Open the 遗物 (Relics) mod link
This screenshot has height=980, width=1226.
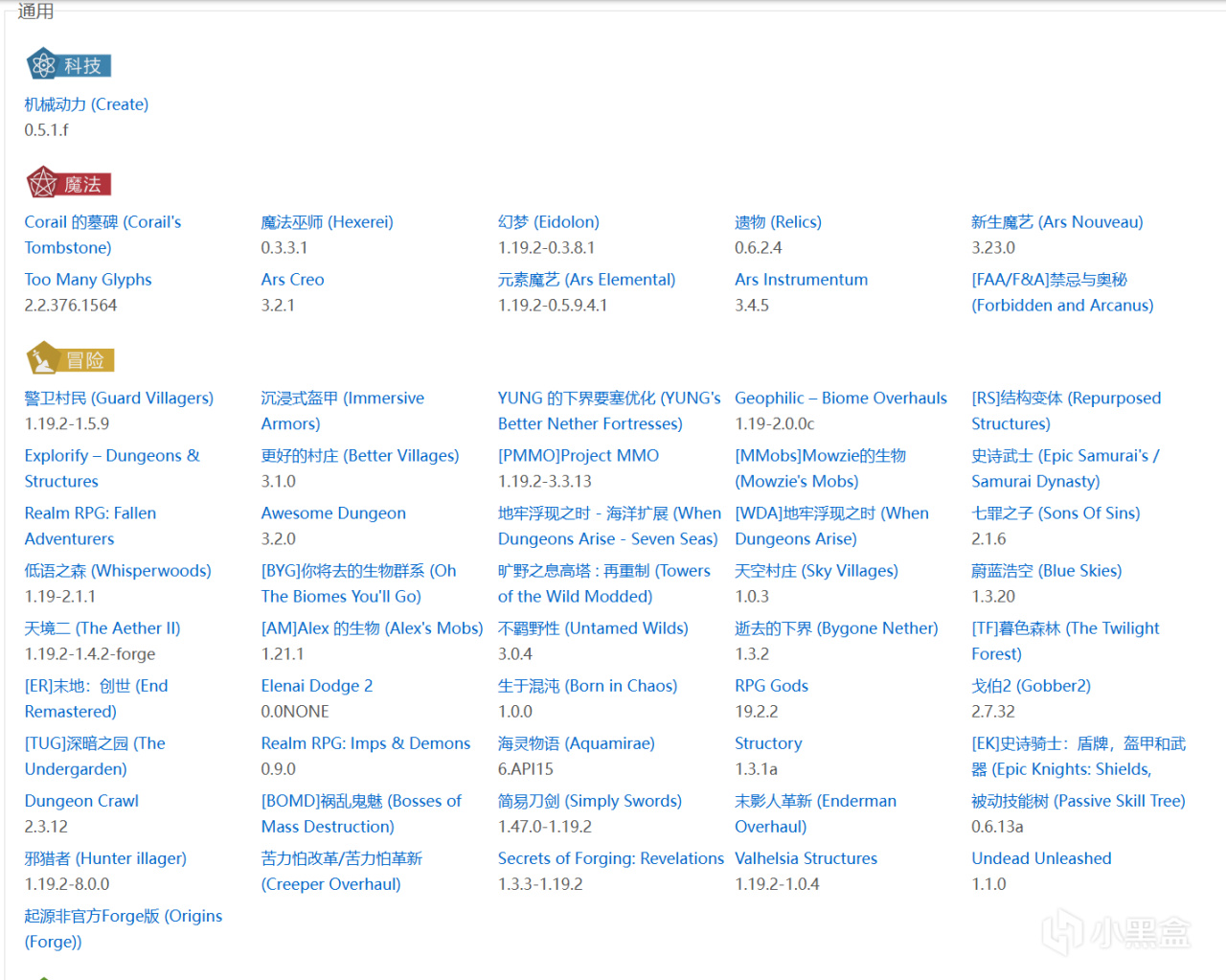pyautogui.click(x=778, y=222)
